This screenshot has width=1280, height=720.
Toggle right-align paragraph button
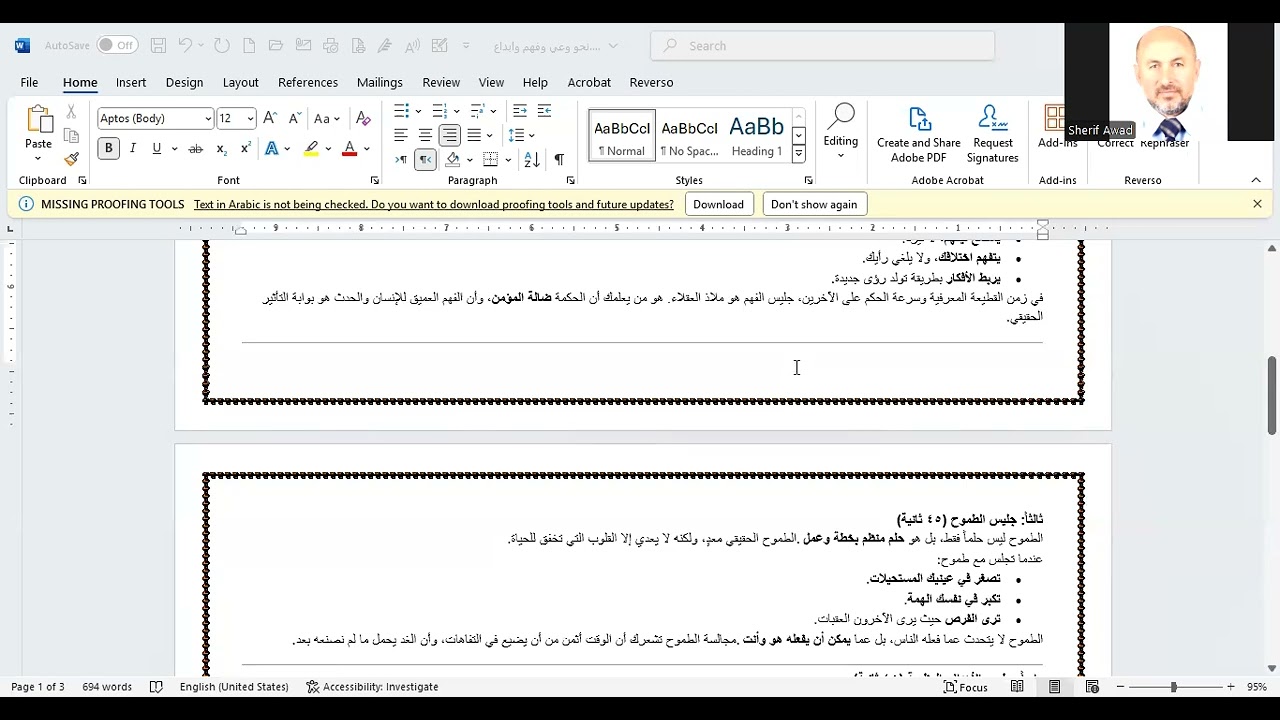pos(450,135)
